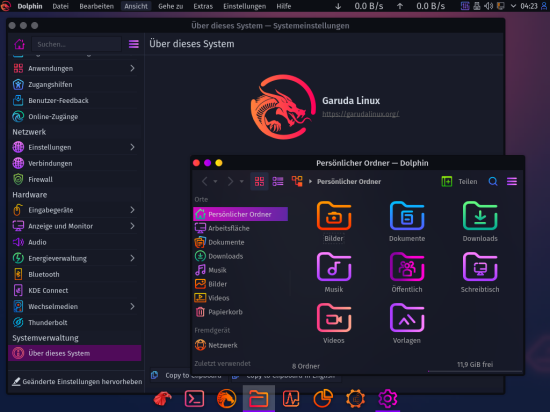Go back in Dolphin navigation
Viewport: 550px width, 412px height.
tap(204, 181)
